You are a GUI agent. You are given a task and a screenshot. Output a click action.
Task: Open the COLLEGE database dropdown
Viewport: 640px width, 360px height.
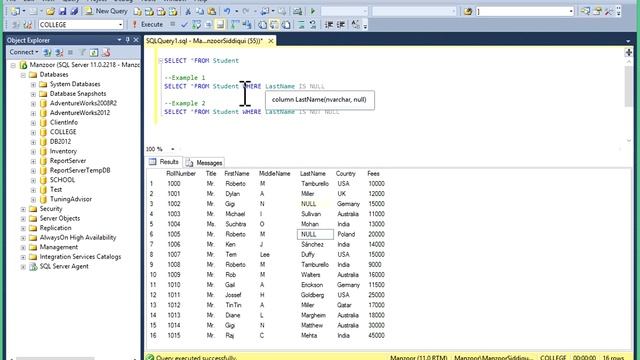click(x=120, y=25)
